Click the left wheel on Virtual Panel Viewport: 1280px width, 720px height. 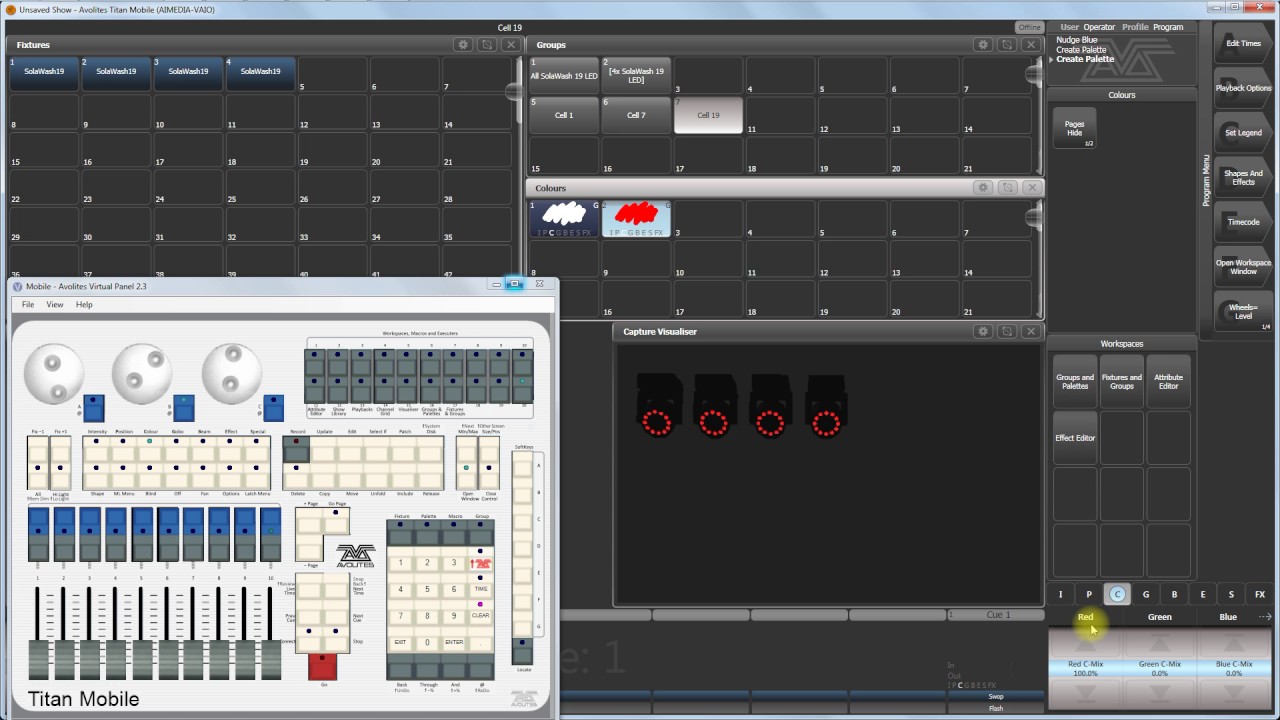[x=54, y=373]
